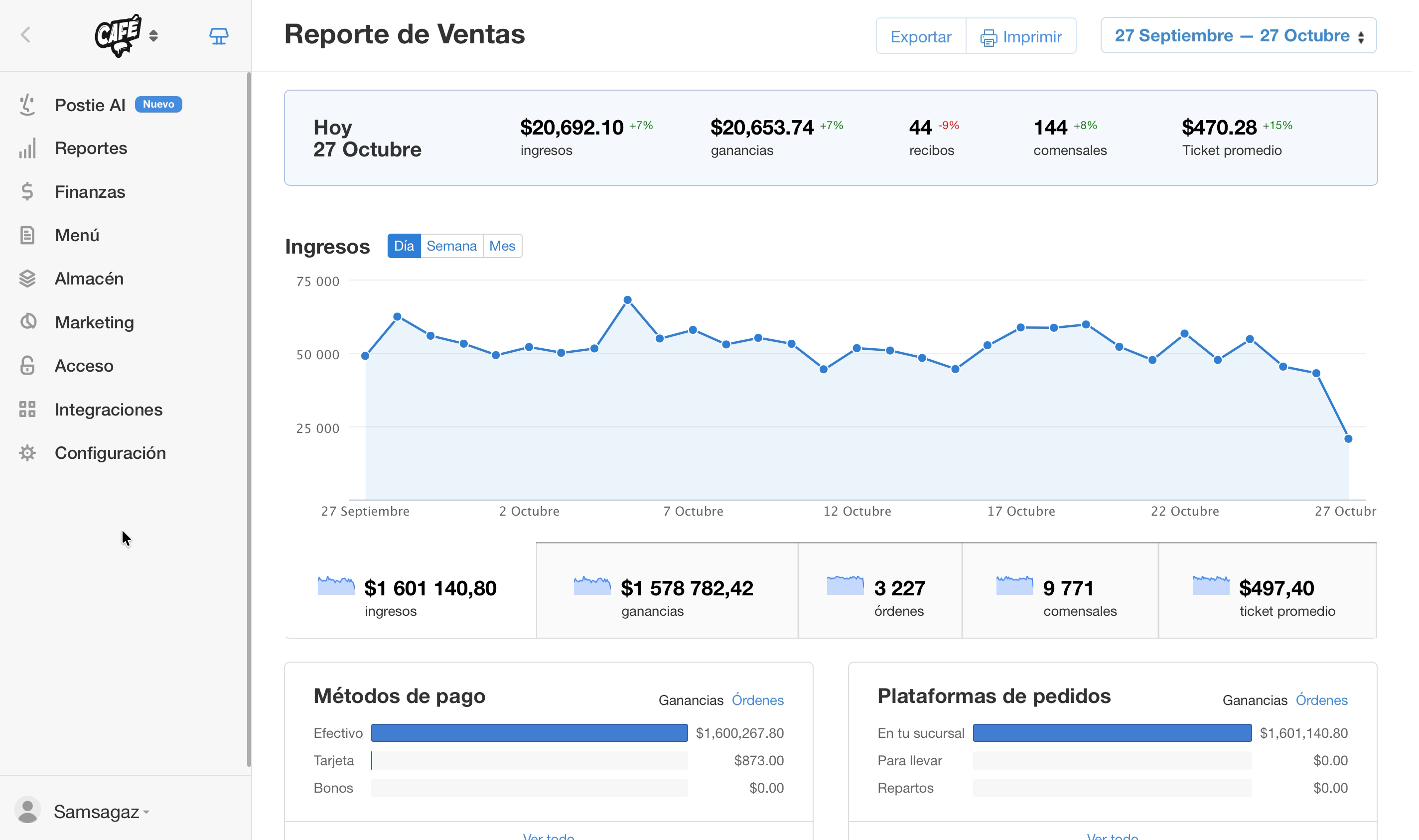Click the Nuevo badge
The width and height of the screenshot is (1419, 840).
[x=158, y=104]
